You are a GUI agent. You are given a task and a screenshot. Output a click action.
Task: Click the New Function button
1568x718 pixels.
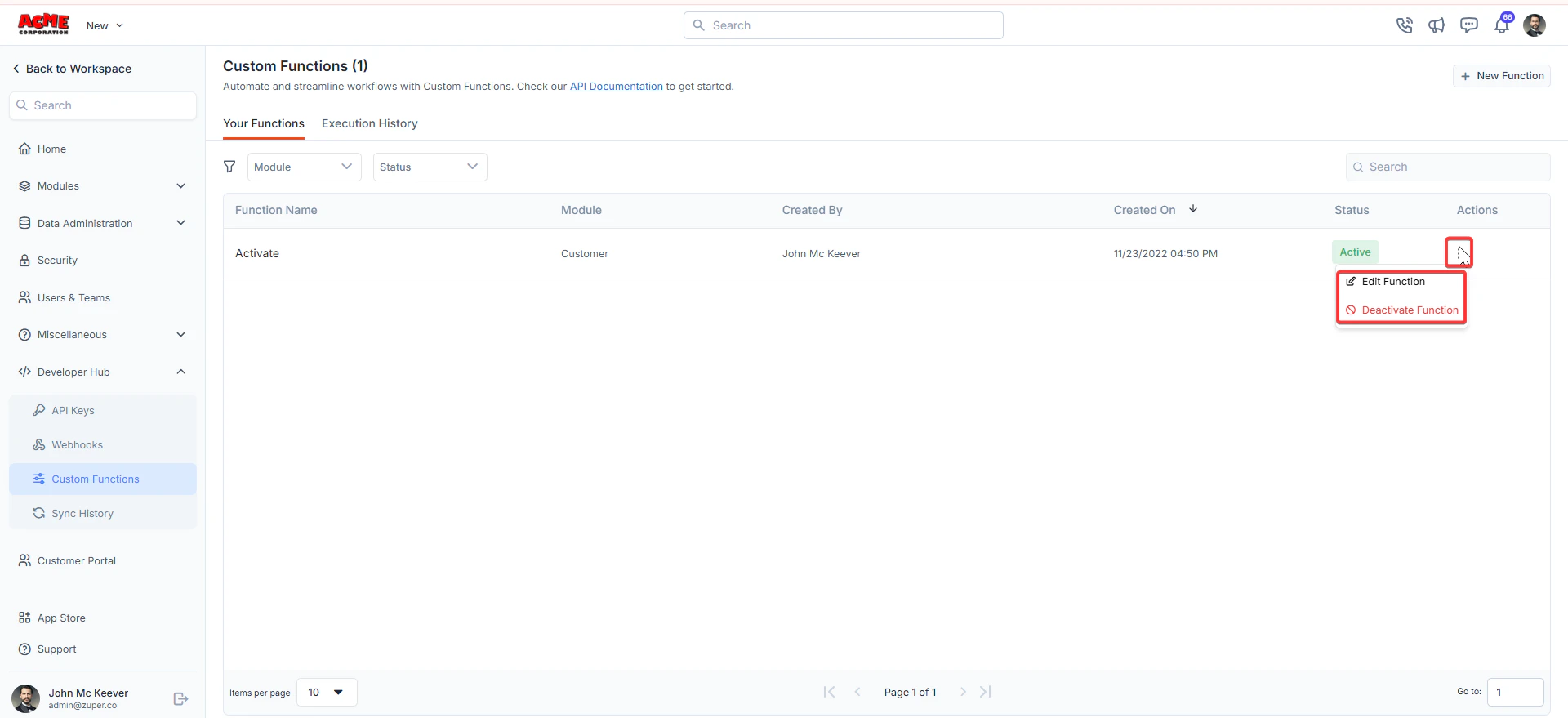pos(1501,76)
